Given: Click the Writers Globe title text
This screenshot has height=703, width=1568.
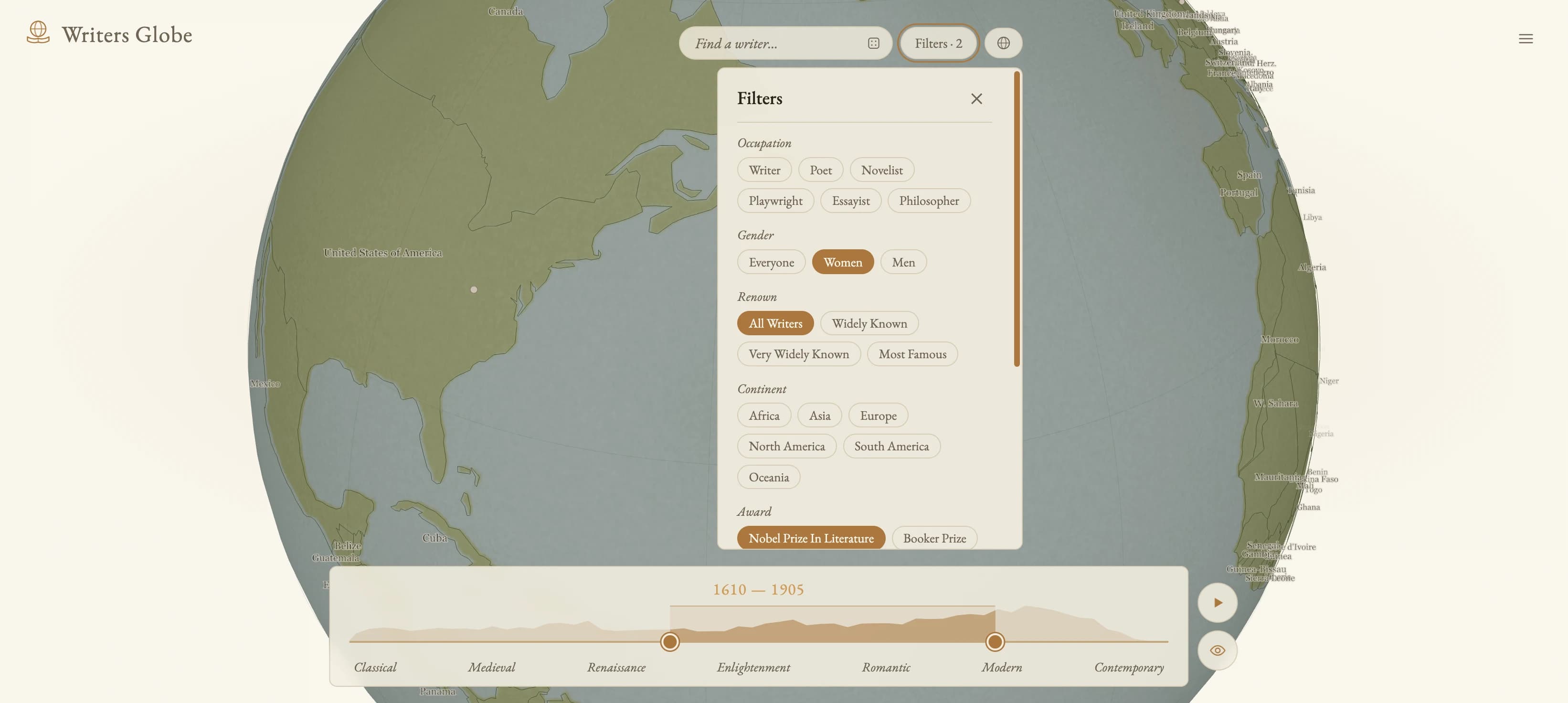Looking at the screenshot, I should click(x=127, y=35).
